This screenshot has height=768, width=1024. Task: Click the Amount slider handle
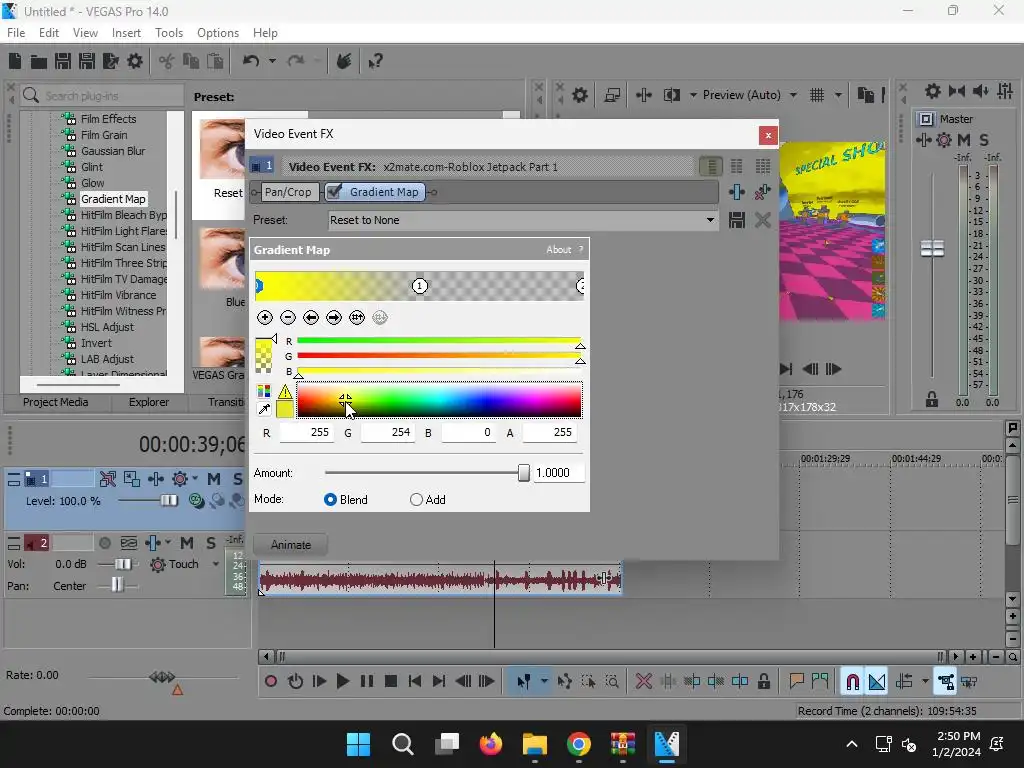[524, 473]
